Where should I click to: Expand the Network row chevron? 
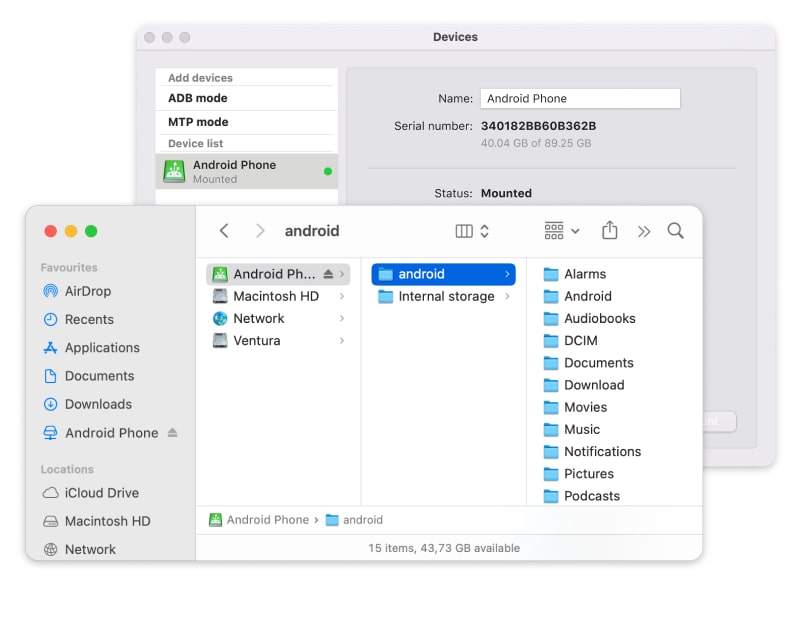click(342, 318)
